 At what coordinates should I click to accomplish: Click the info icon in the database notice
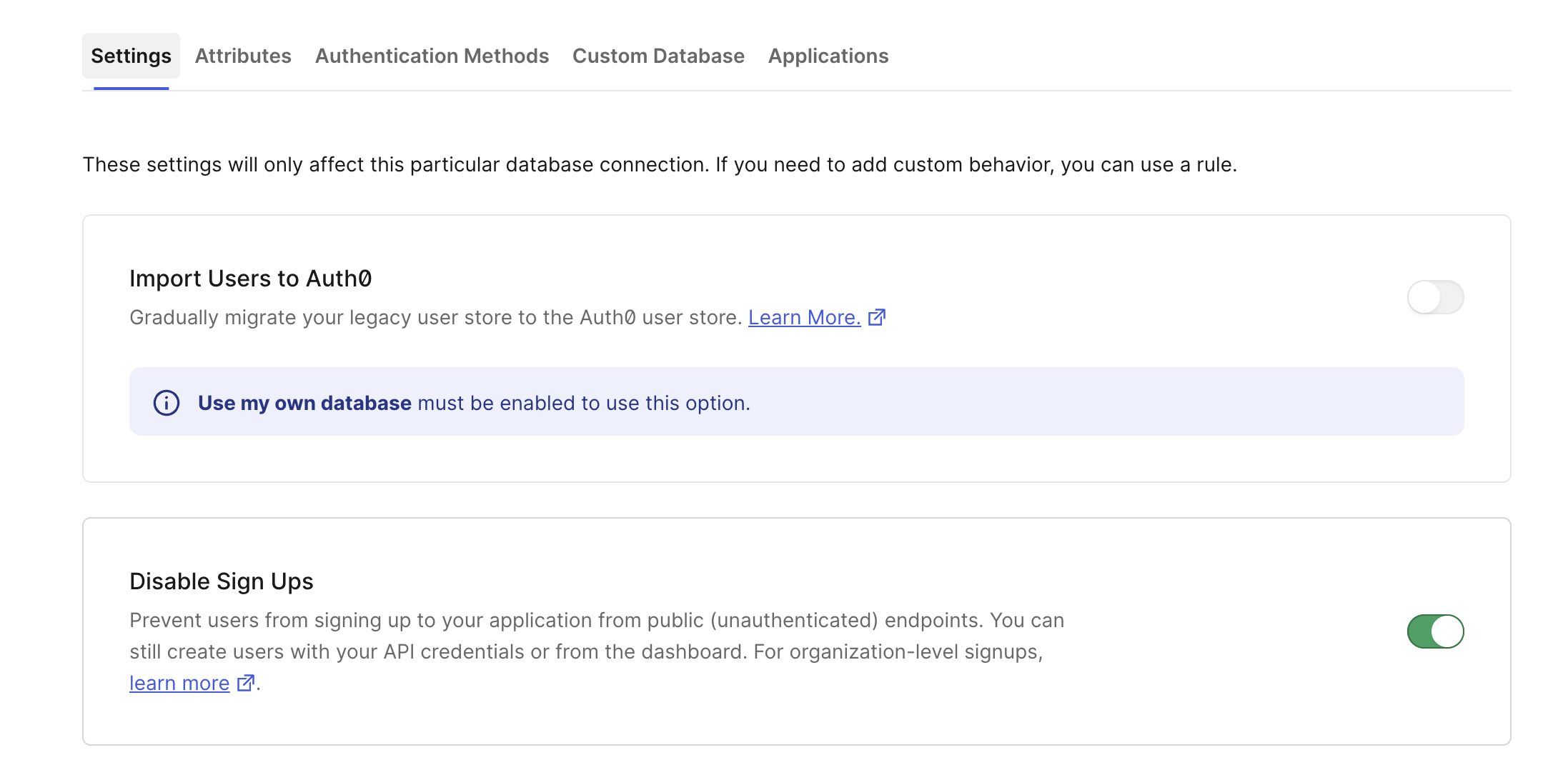click(x=167, y=403)
